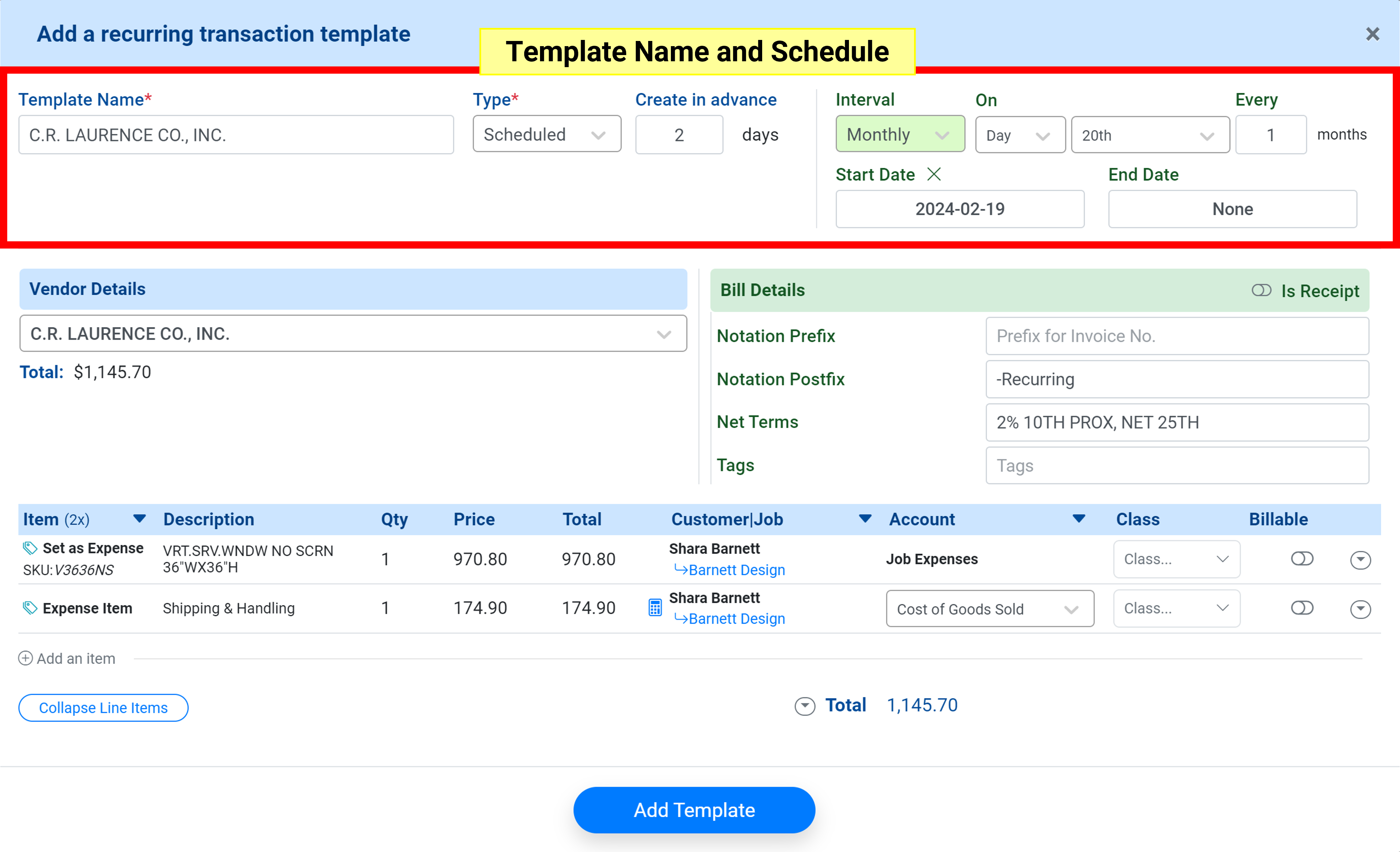Close the recurring transaction template dialog
The height and width of the screenshot is (852, 1400).
pyautogui.click(x=1372, y=34)
